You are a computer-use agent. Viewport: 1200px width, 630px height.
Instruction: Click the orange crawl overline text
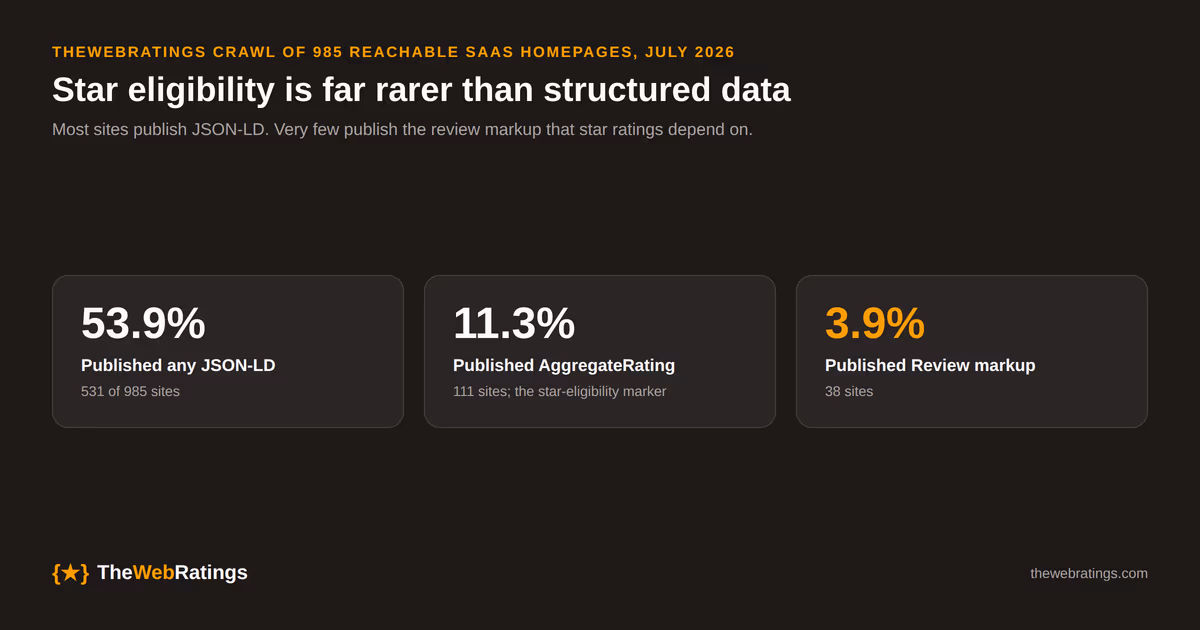click(x=393, y=52)
